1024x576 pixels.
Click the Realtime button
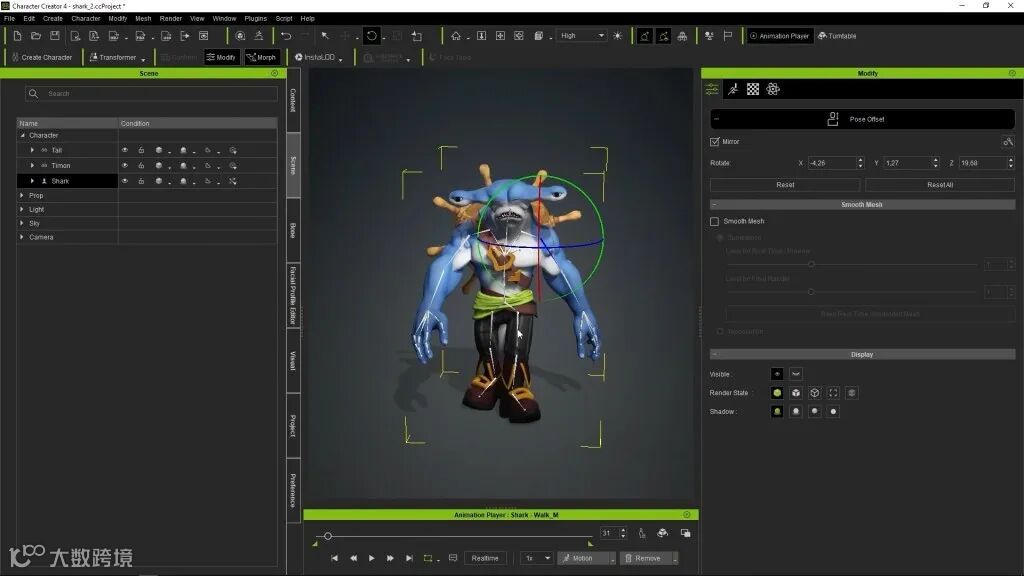[485, 558]
